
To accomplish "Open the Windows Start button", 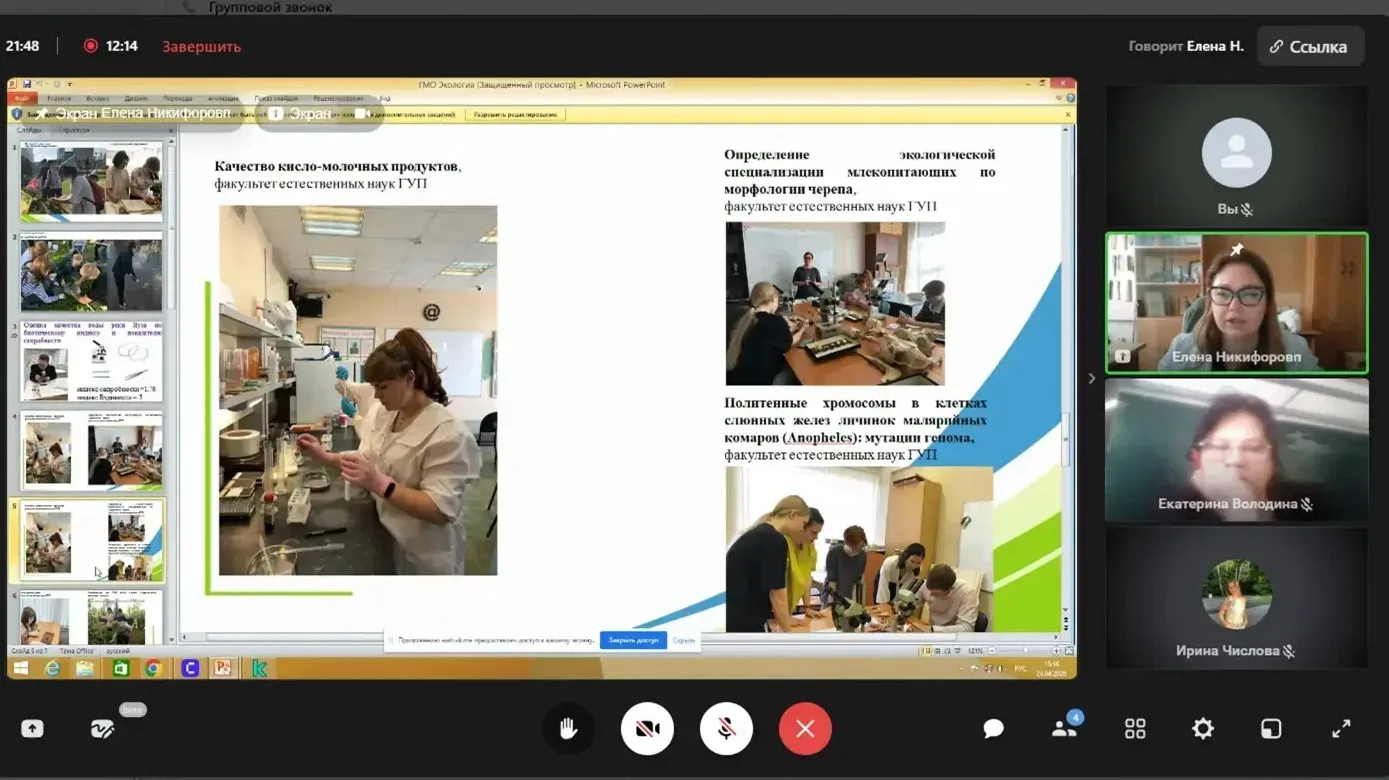I will click(20, 668).
